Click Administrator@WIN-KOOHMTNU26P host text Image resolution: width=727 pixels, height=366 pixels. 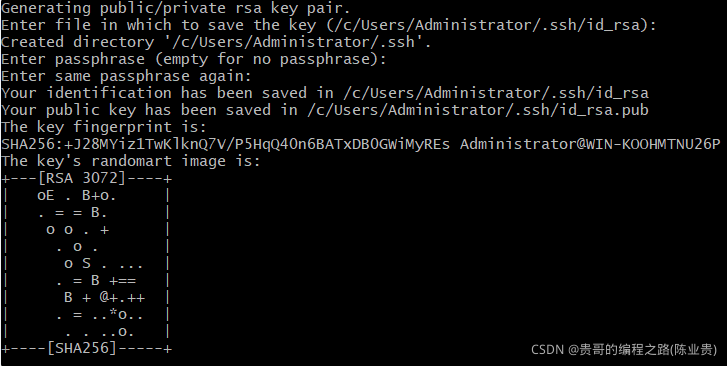(x=590, y=144)
